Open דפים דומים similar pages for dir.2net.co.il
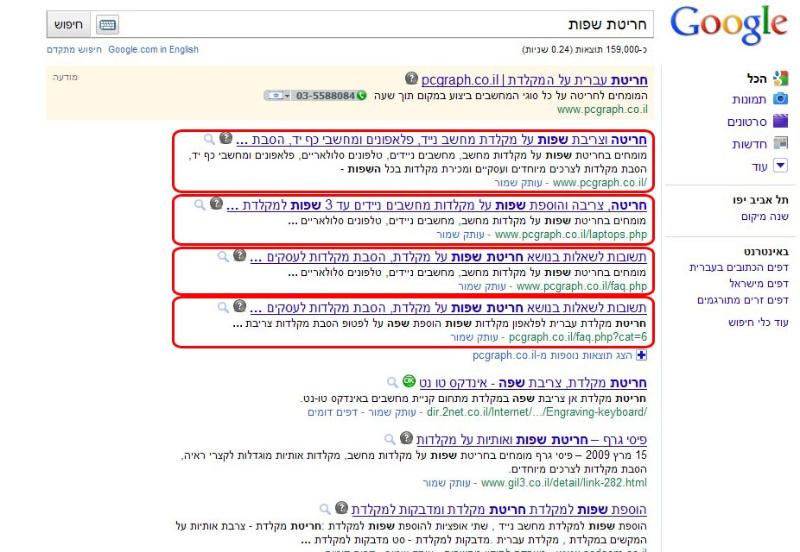This screenshot has height=552, width=800. 332,412
